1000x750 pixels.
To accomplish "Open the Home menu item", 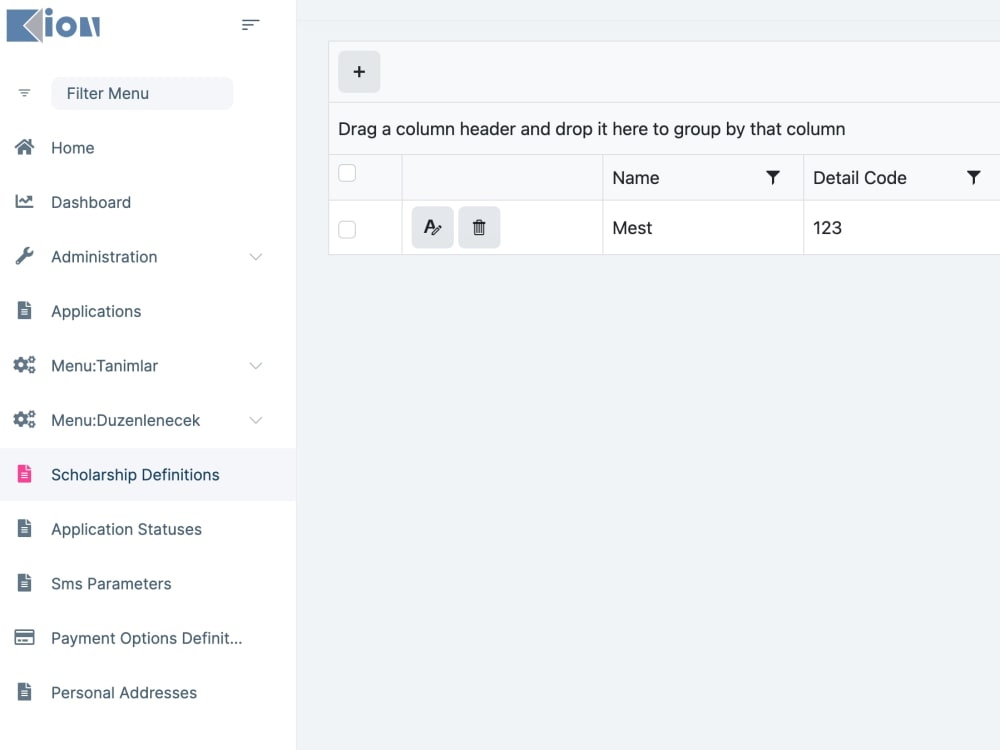I will [73, 148].
